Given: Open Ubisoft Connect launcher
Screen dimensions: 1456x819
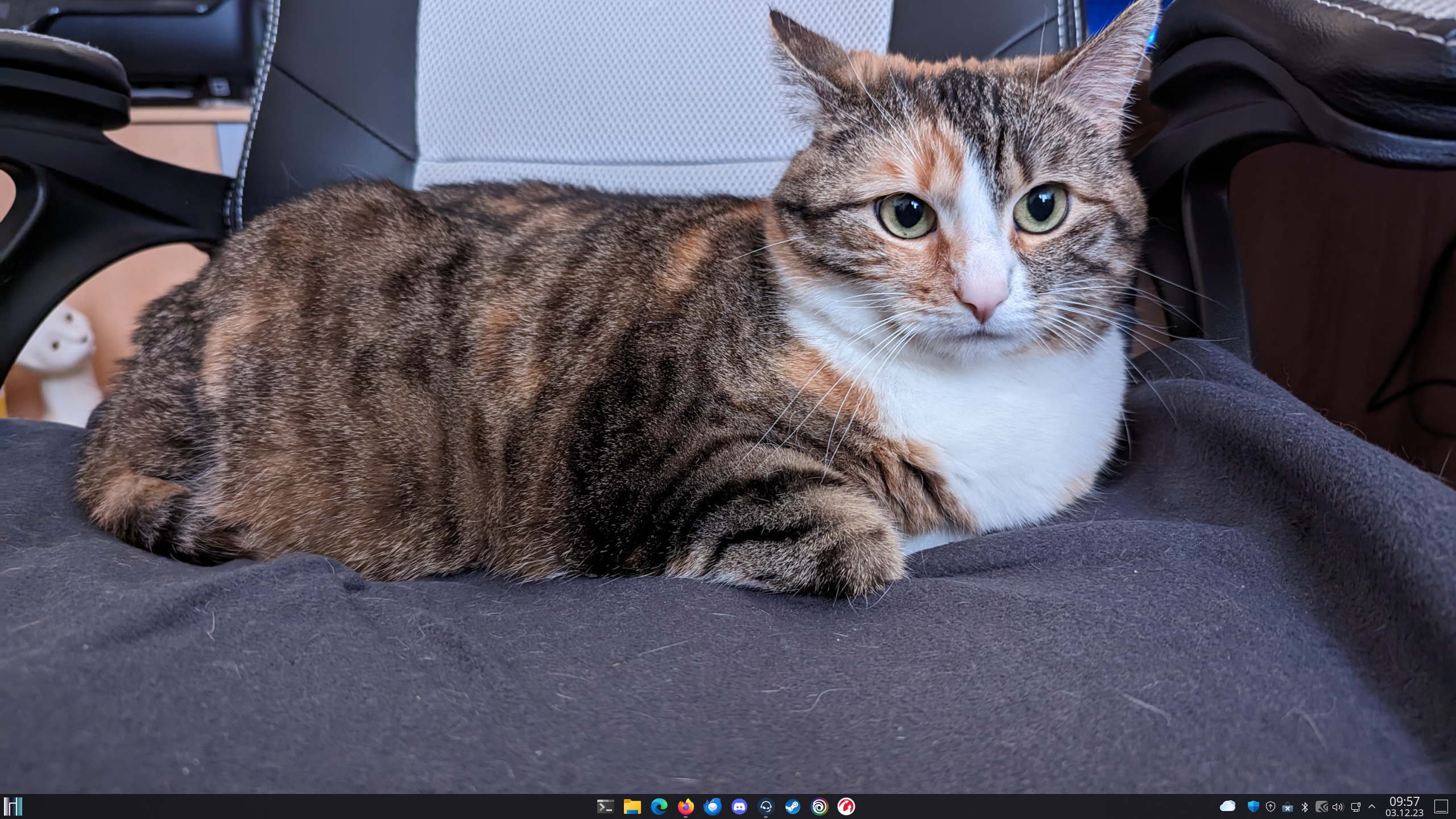Looking at the screenshot, I should point(820,806).
